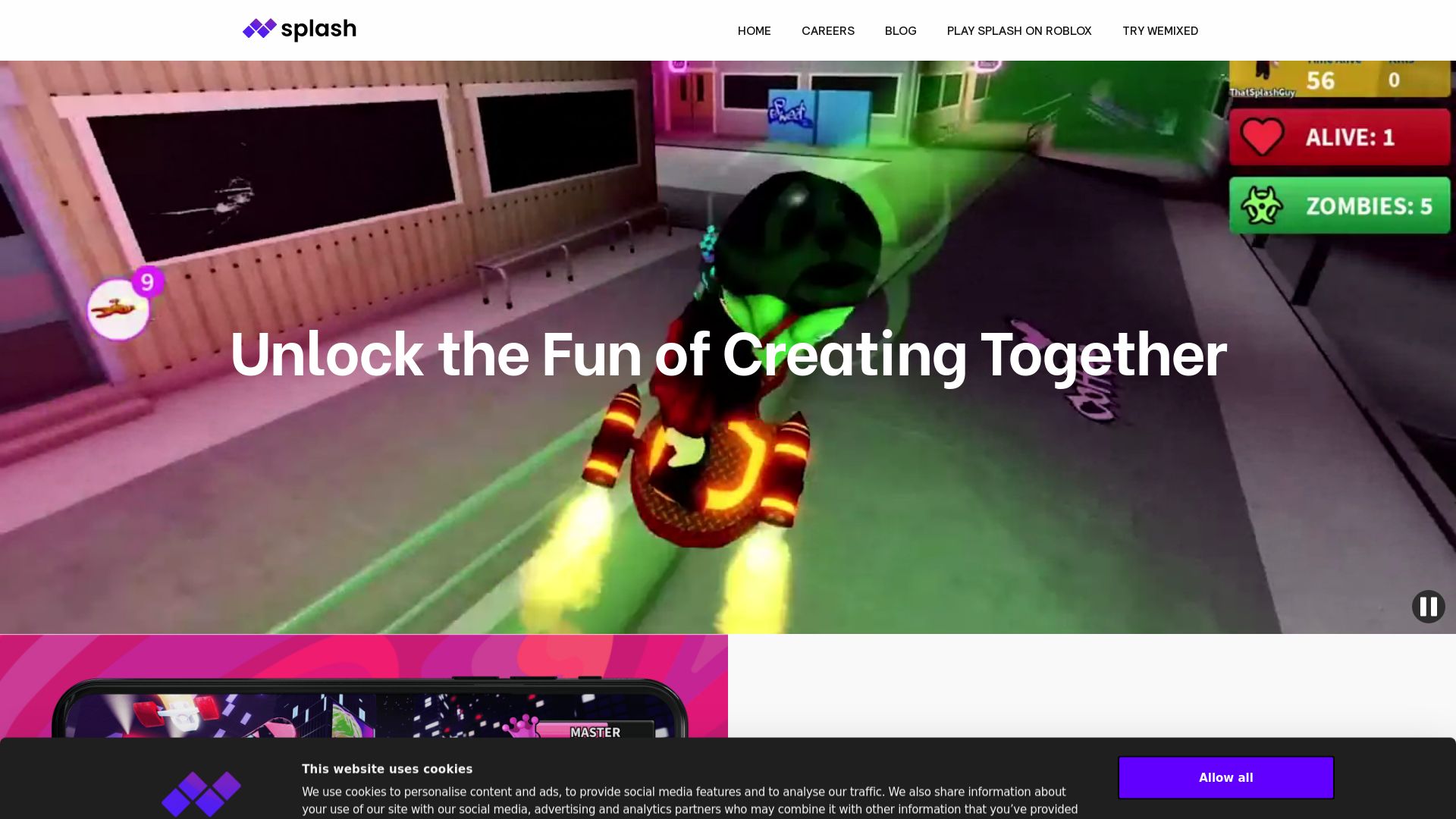Open TRY WEMIXED in the navigation
Viewport: 1456px width, 819px height.
pos(1159,30)
